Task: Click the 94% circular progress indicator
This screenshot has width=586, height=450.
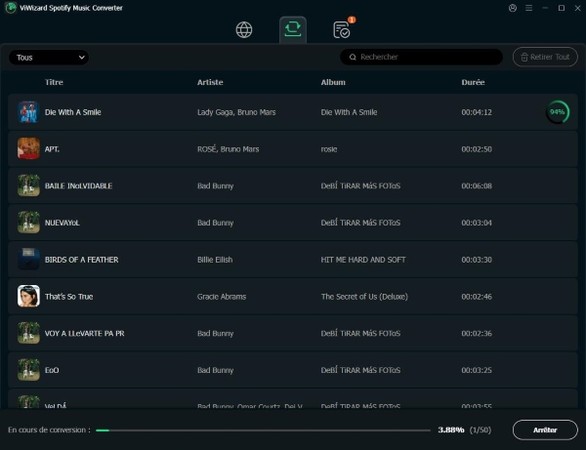Action: 557,112
